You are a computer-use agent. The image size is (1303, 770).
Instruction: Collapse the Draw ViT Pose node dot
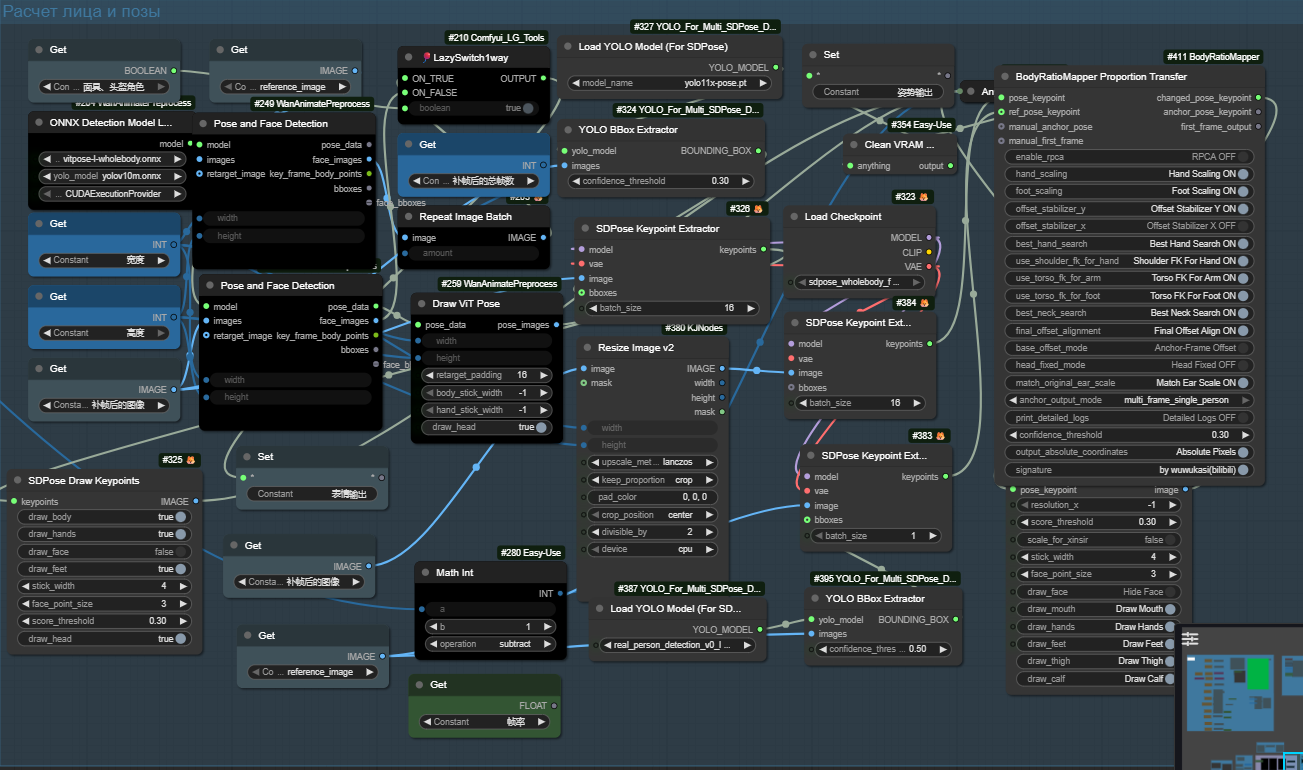coord(421,303)
